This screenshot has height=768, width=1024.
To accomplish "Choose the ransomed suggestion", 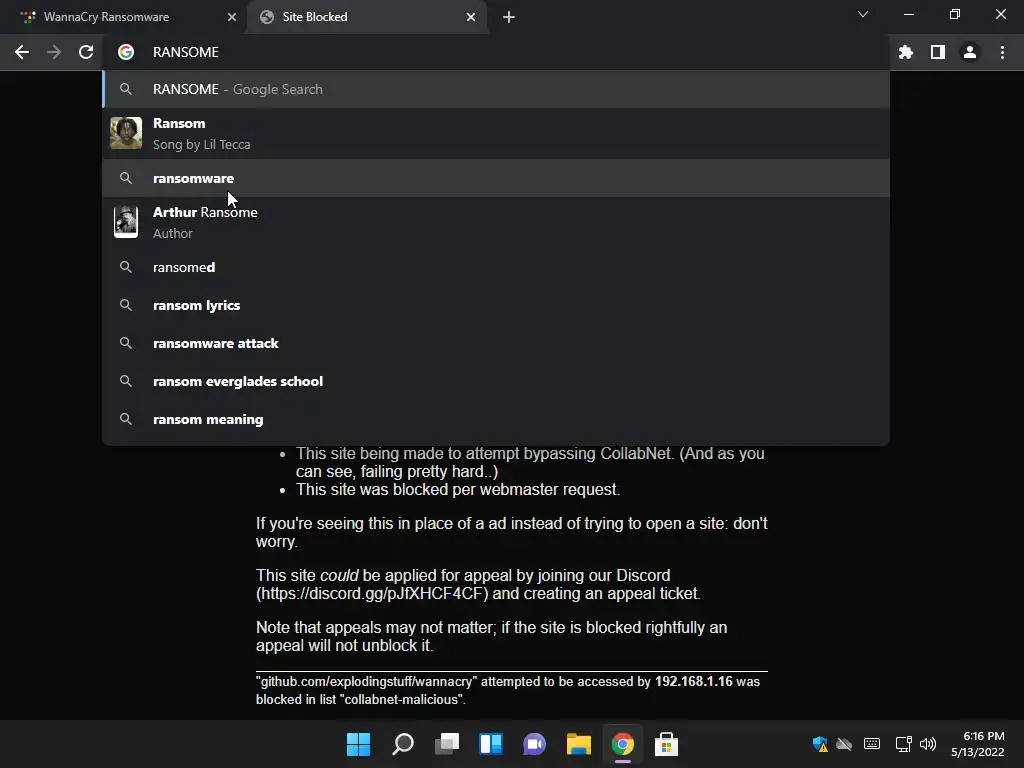I will tap(496, 267).
